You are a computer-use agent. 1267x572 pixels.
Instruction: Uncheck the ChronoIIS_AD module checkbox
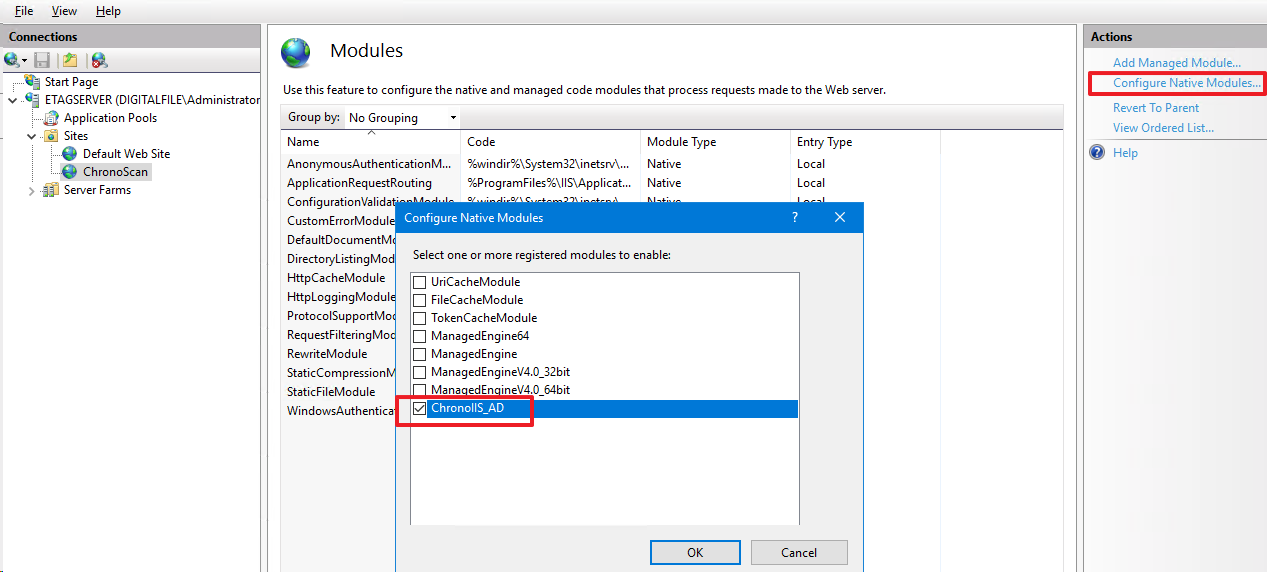420,408
